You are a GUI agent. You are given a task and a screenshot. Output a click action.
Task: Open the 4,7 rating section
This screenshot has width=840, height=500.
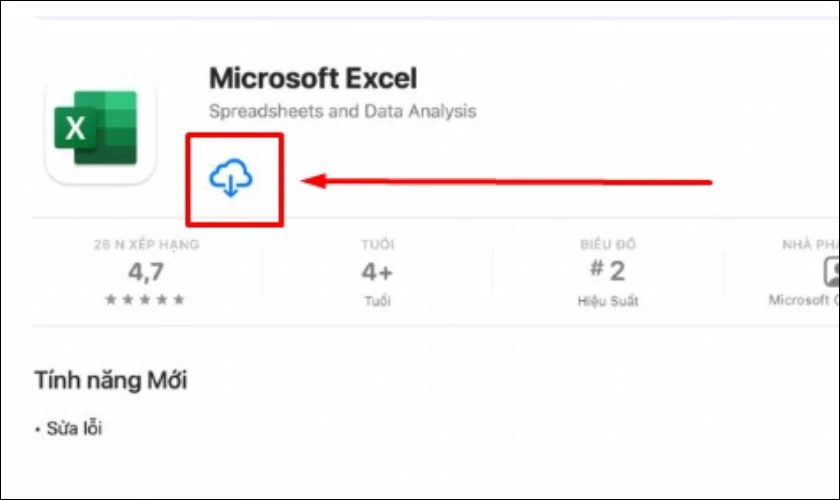[146, 272]
